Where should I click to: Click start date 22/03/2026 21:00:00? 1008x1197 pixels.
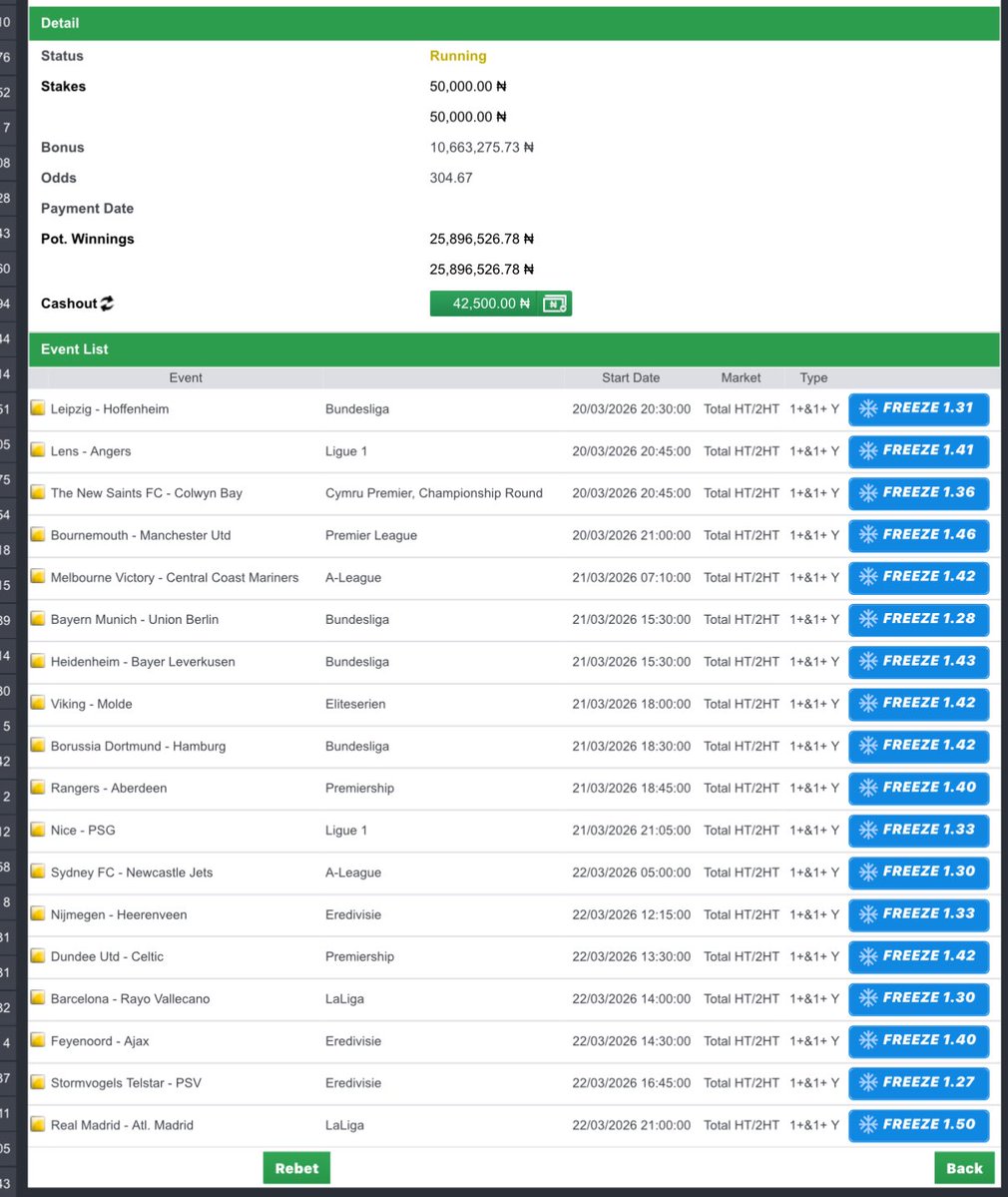[x=631, y=1125]
